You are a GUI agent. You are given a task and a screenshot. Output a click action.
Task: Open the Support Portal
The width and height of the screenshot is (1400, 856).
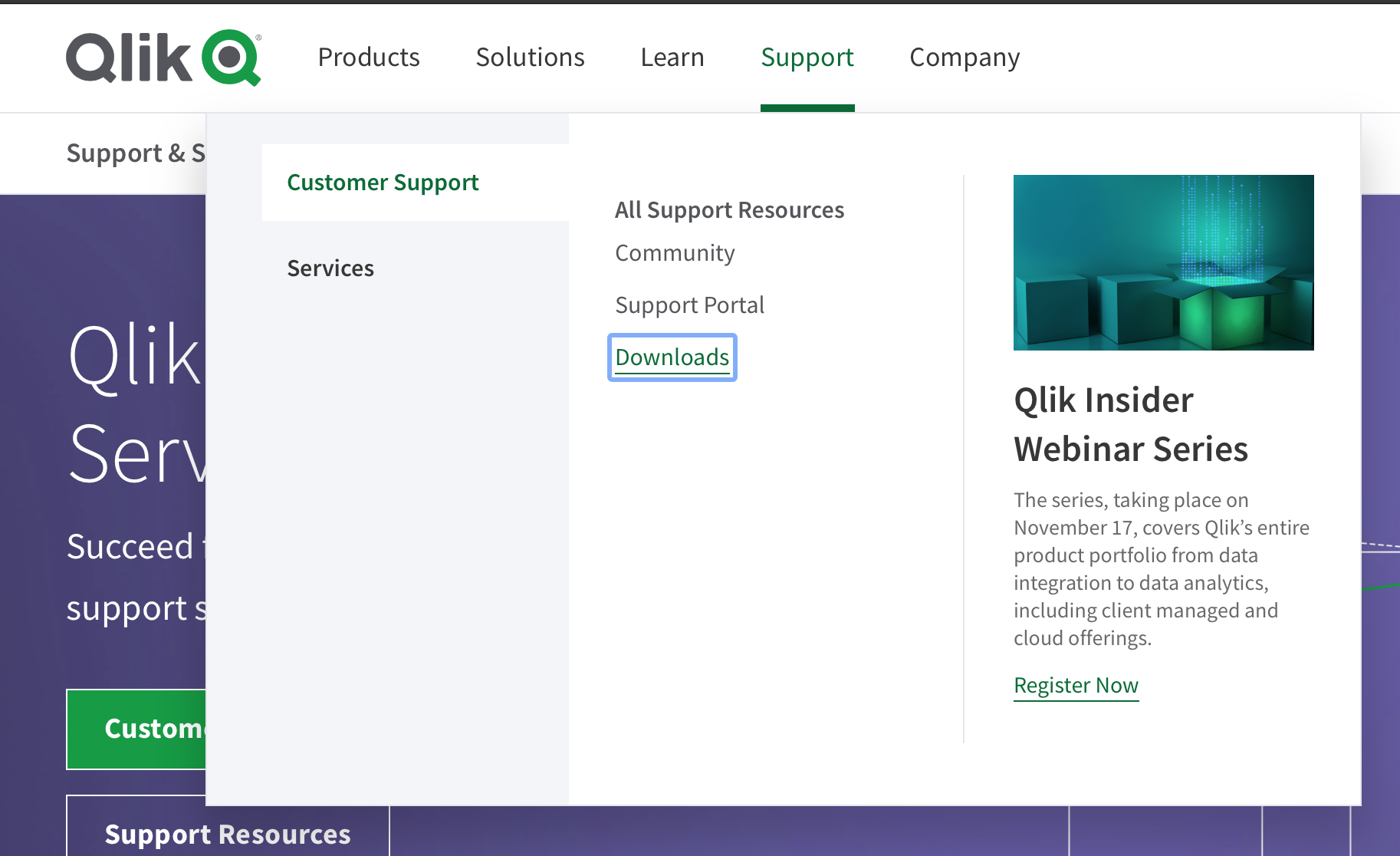click(x=689, y=305)
